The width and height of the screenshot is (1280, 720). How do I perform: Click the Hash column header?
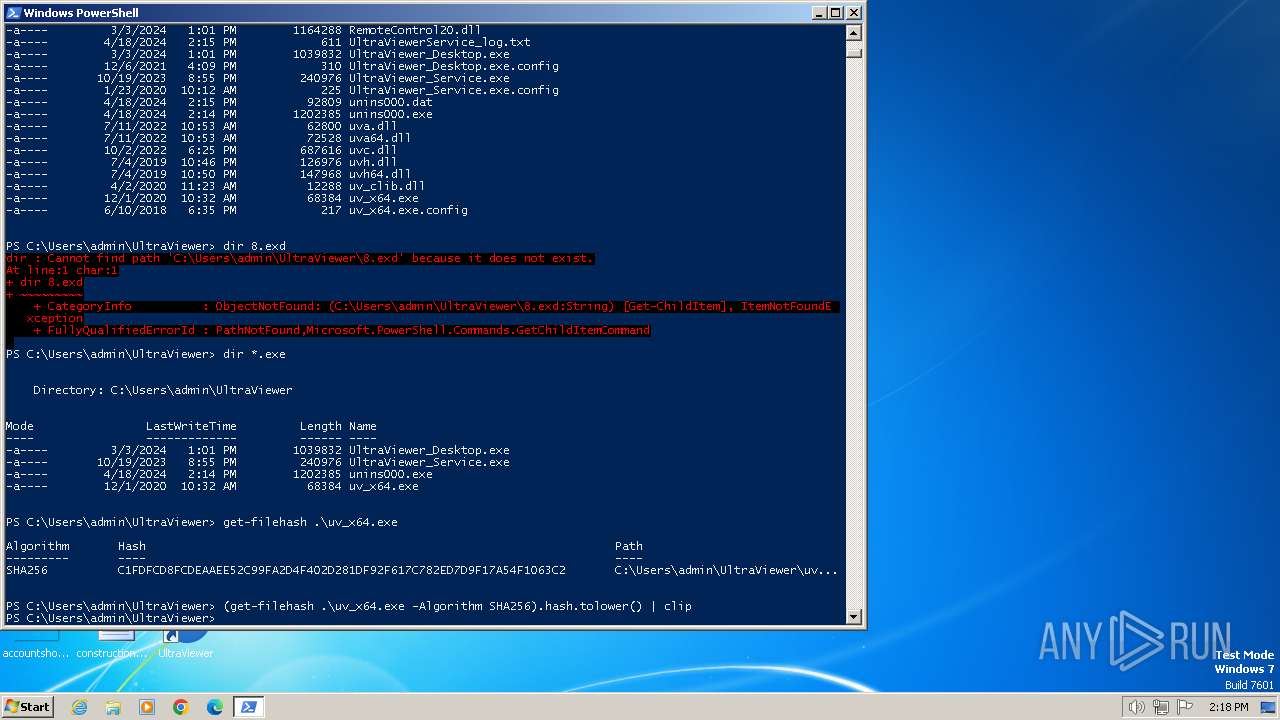pos(132,546)
